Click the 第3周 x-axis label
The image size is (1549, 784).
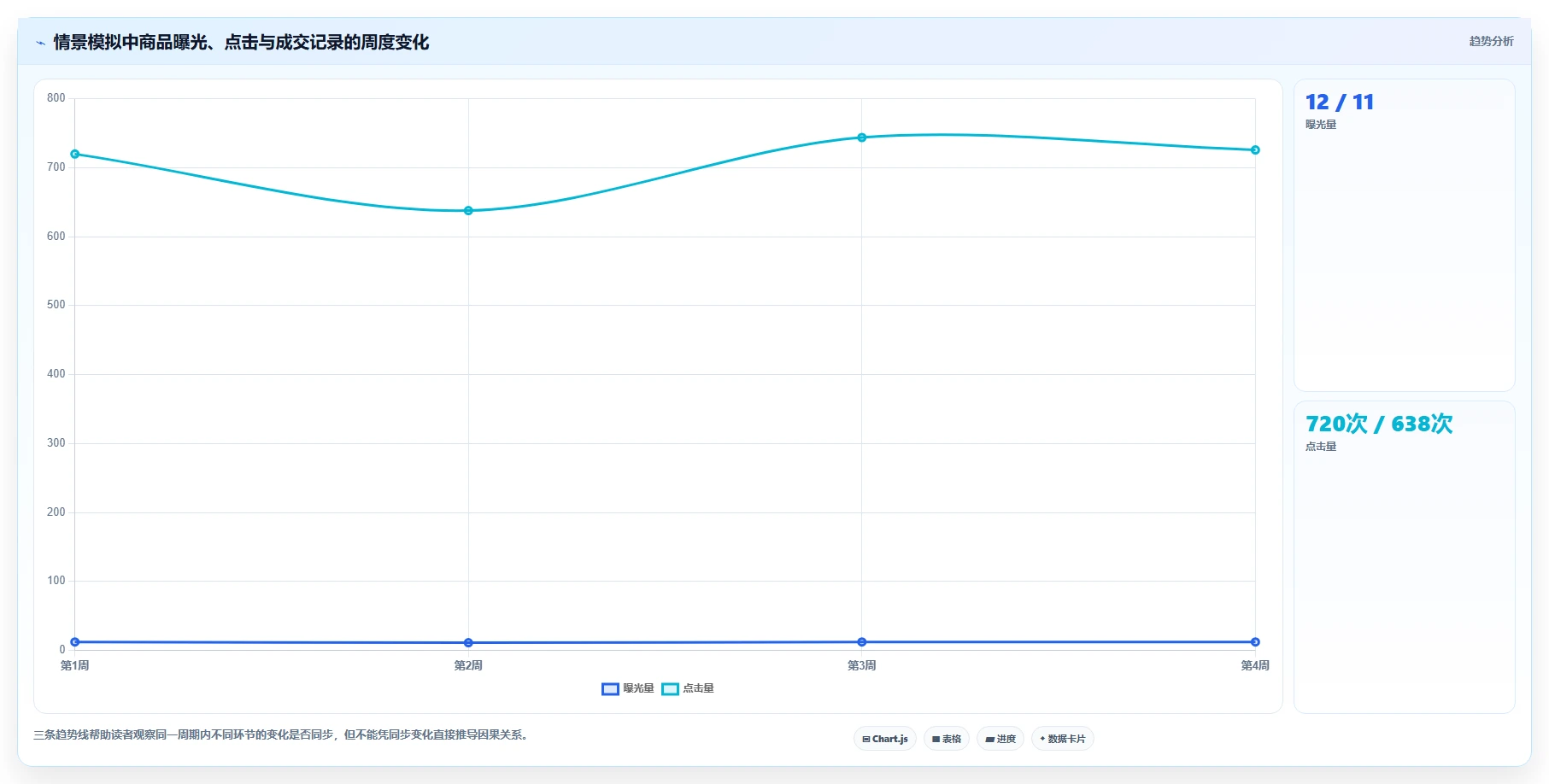[x=862, y=666]
